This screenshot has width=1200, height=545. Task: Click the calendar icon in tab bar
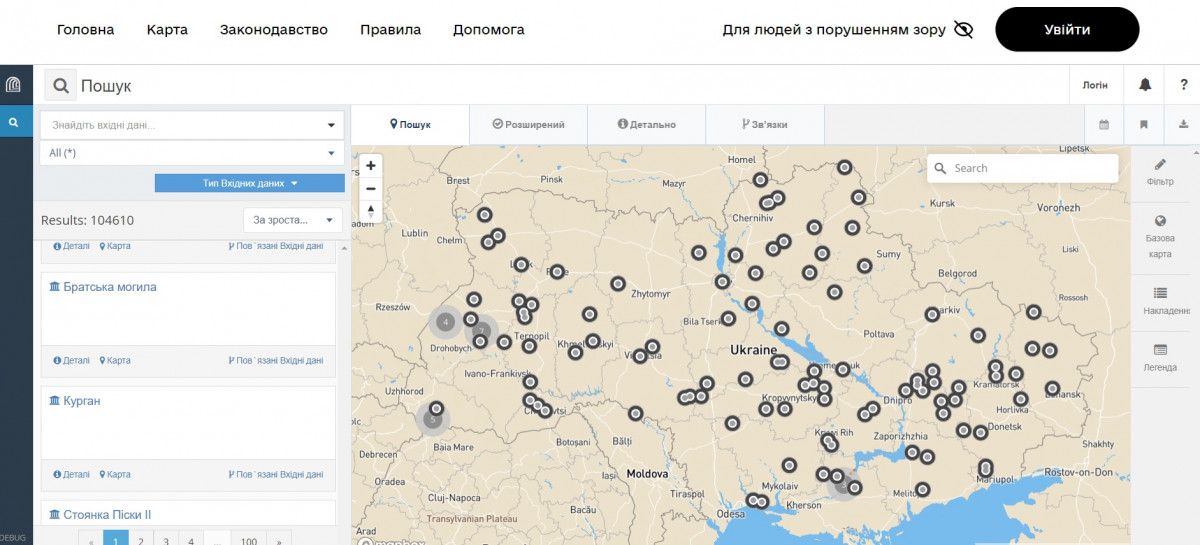[1104, 125]
